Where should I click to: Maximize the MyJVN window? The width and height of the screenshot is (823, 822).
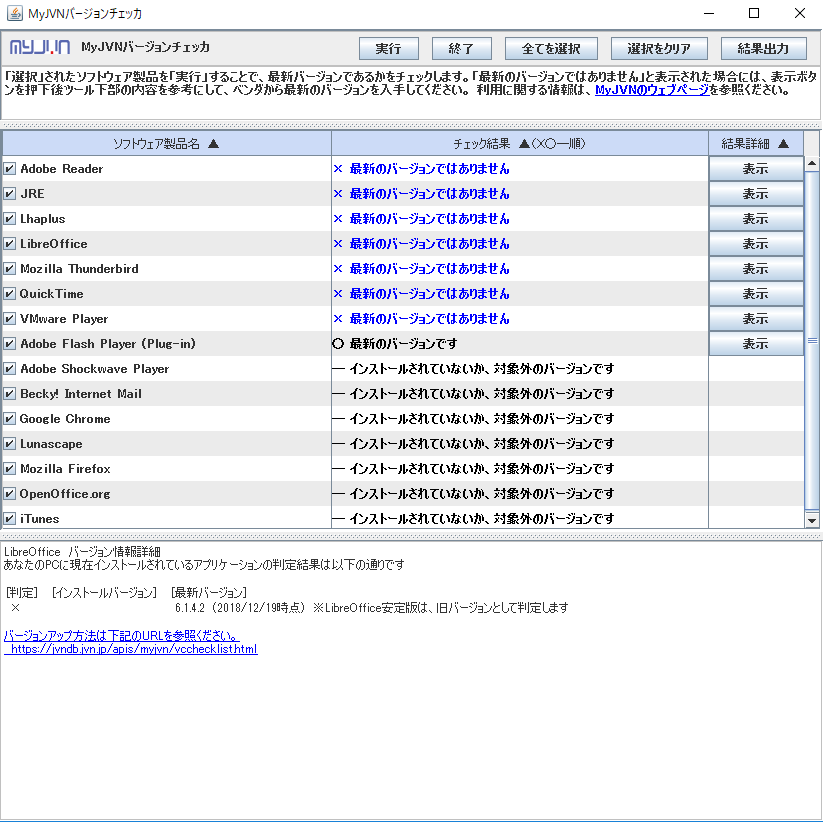(x=754, y=13)
